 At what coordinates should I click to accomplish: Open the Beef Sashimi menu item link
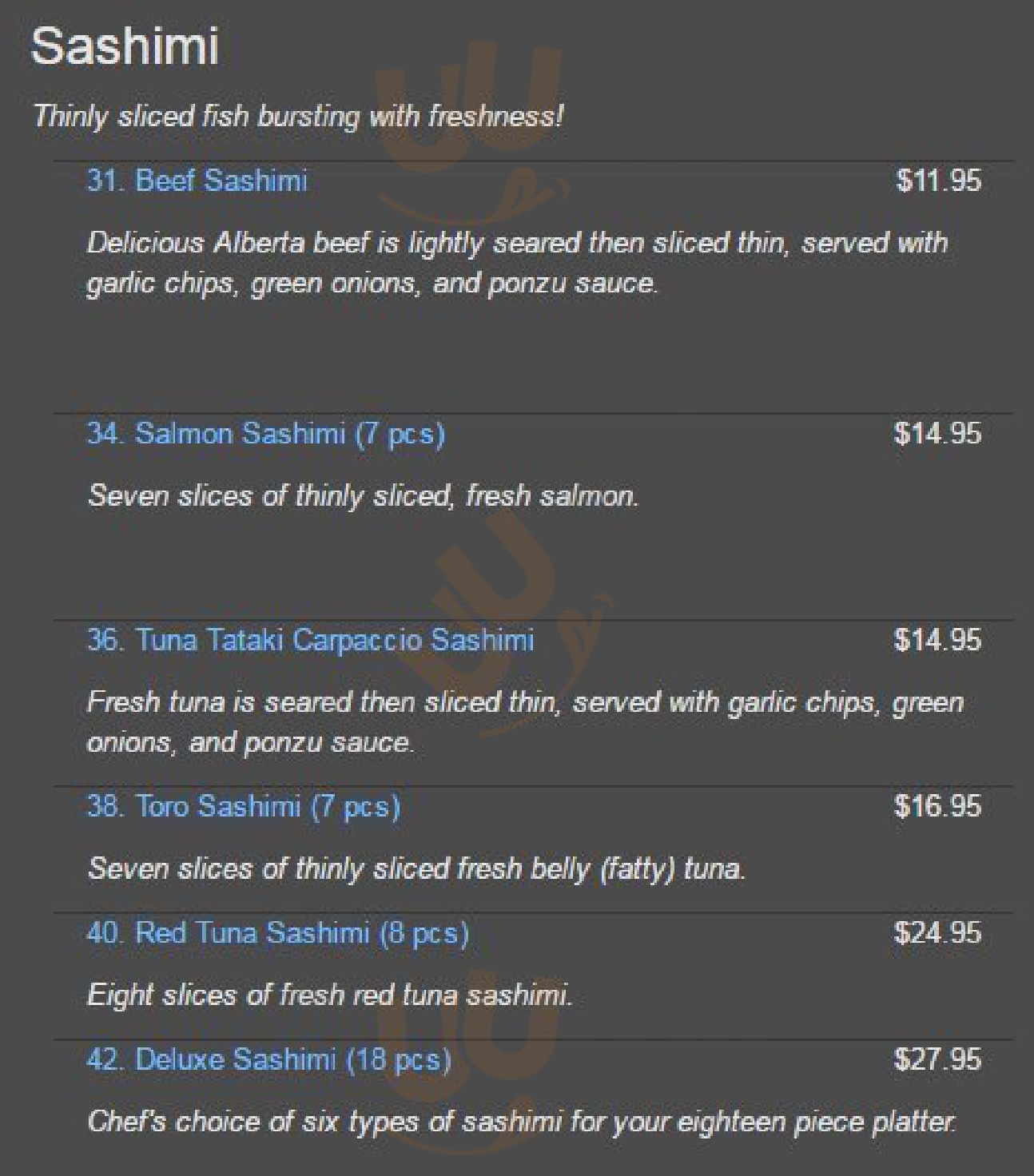[197, 181]
